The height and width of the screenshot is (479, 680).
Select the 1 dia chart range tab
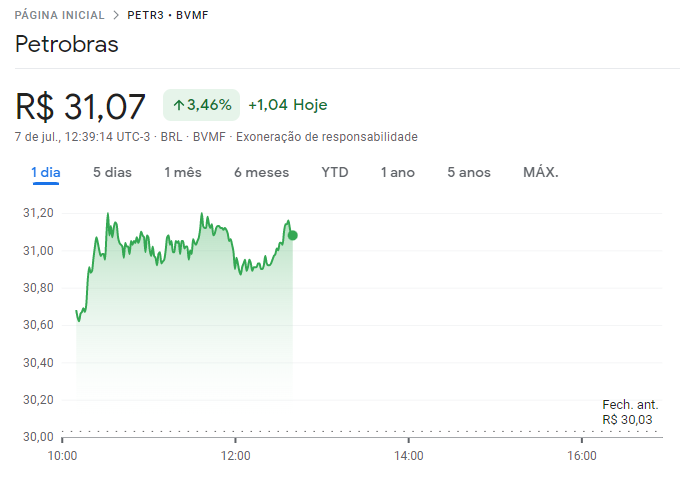pyautogui.click(x=46, y=172)
